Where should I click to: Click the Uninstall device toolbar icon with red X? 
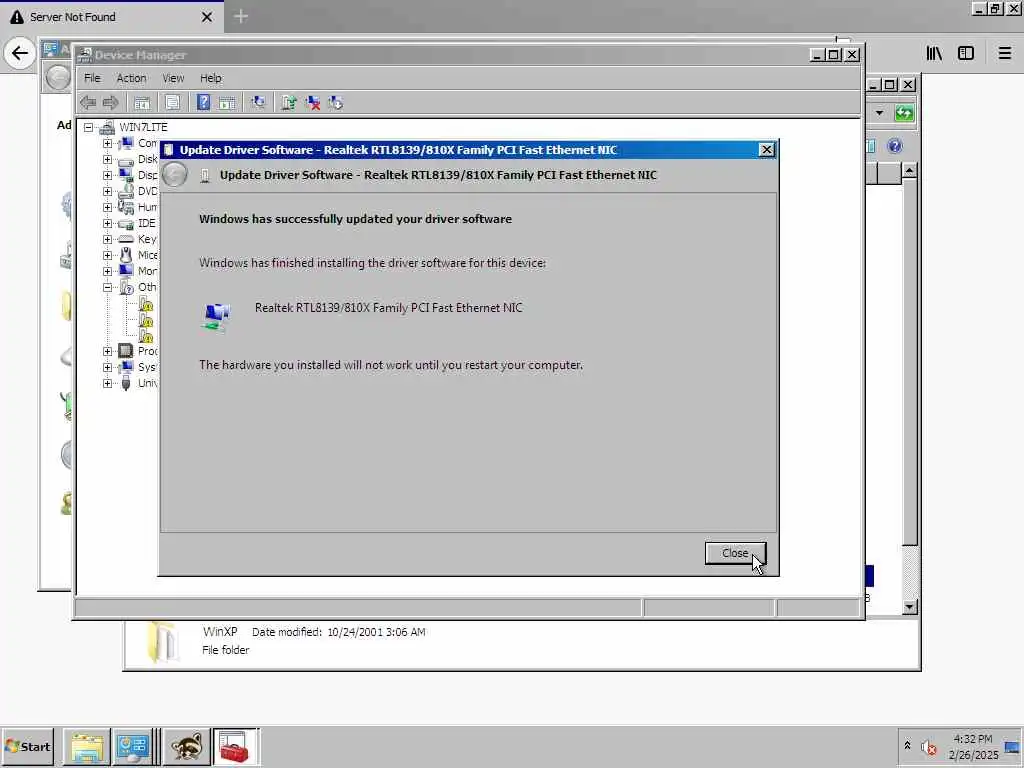(313, 103)
